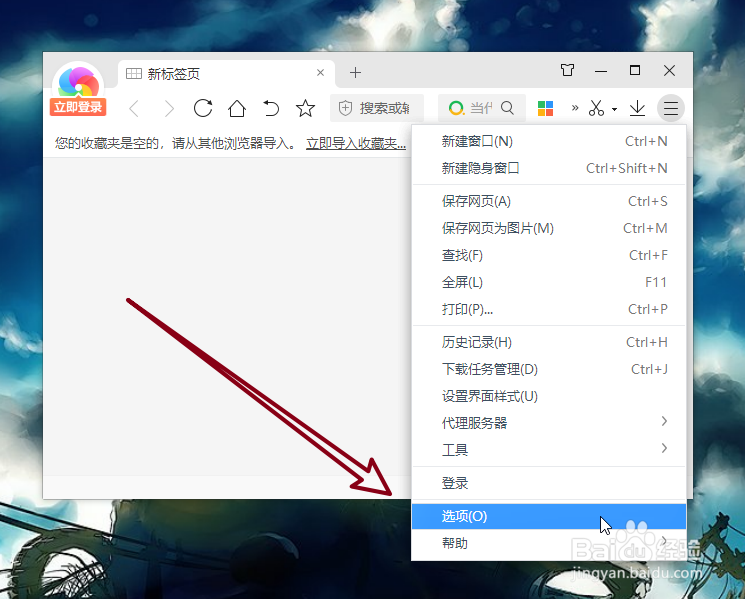Image resolution: width=745 pixels, height=599 pixels.
Task: Click the search box field
Action: pos(482,108)
